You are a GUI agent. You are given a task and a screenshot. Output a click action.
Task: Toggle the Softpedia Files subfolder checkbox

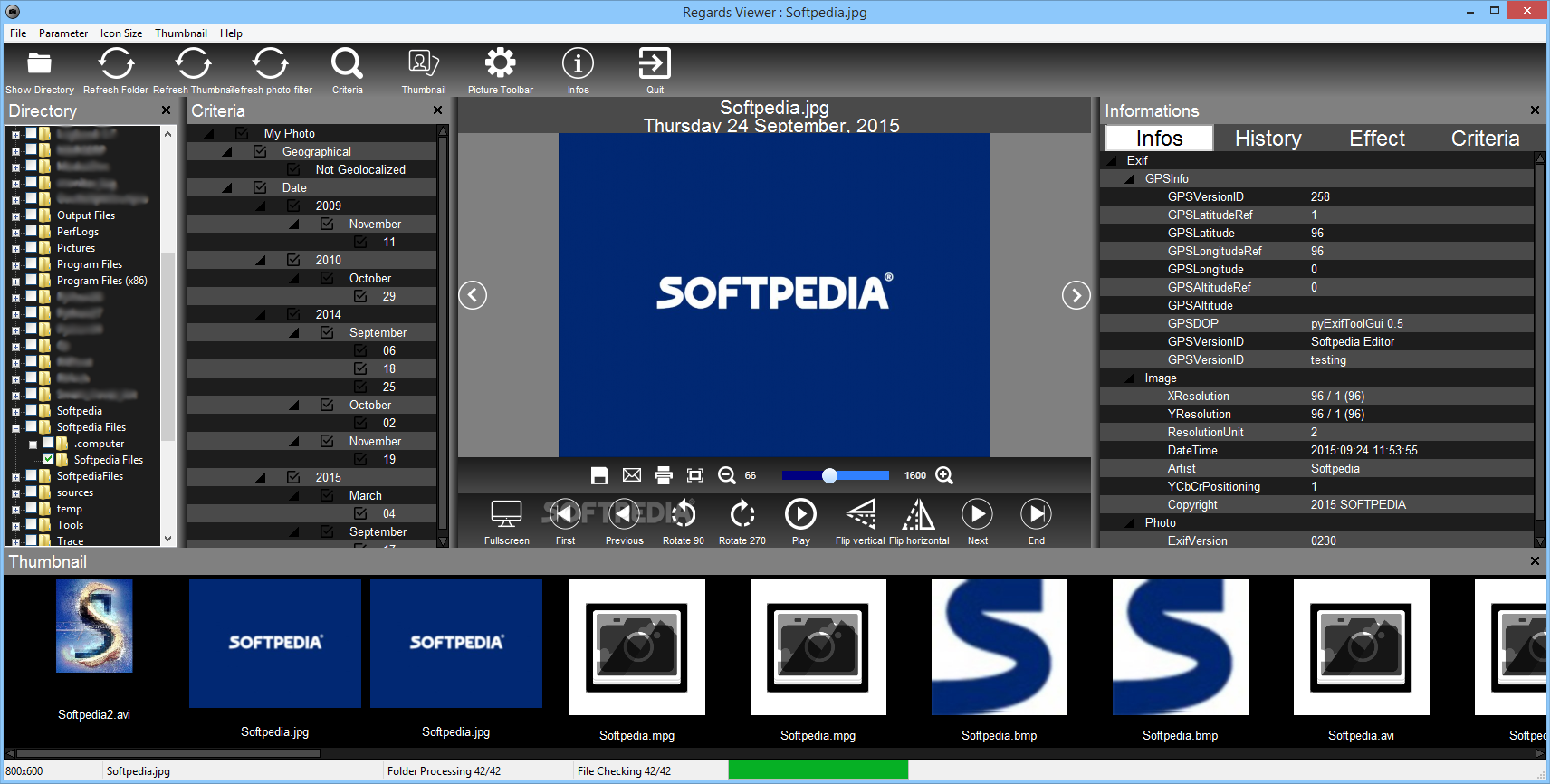coord(49,460)
